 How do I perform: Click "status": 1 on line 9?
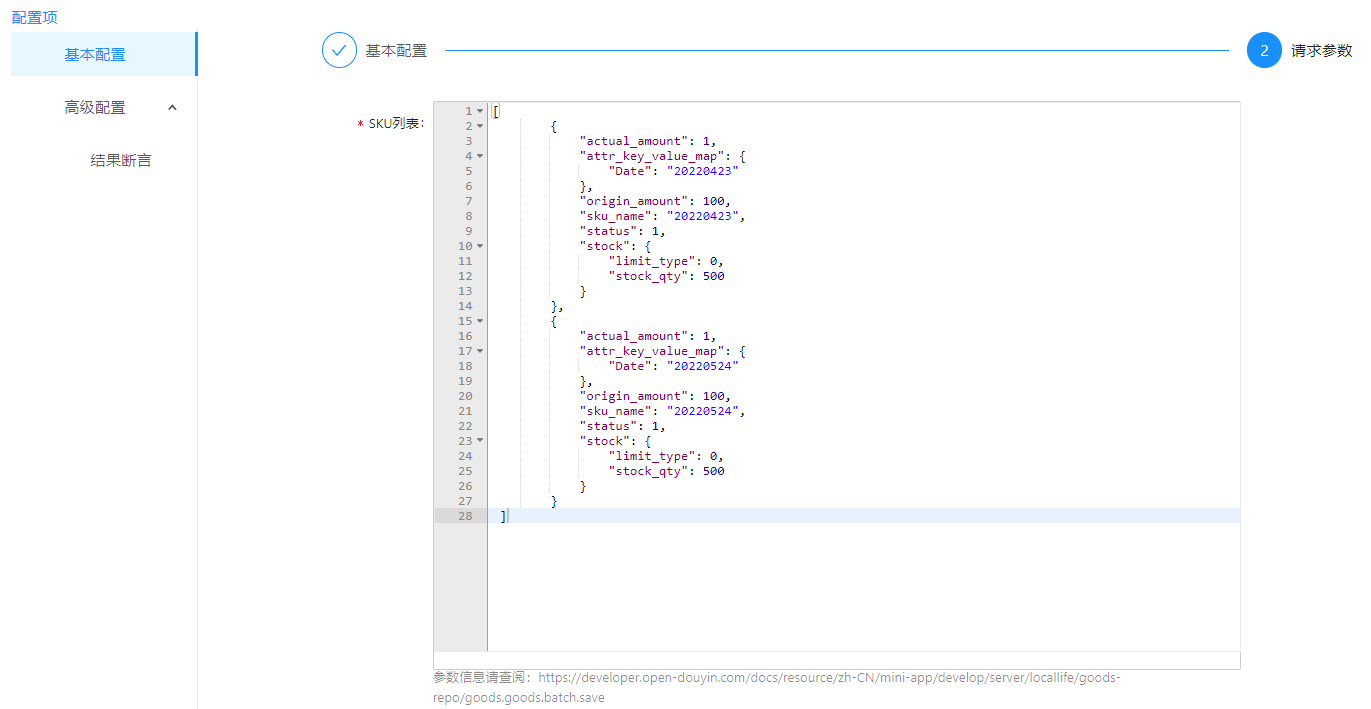[x=623, y=231]
